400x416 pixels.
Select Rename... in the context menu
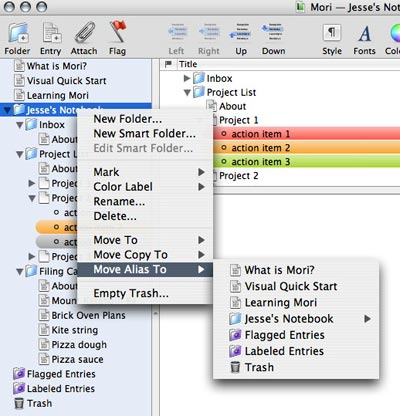coord(145,201)
